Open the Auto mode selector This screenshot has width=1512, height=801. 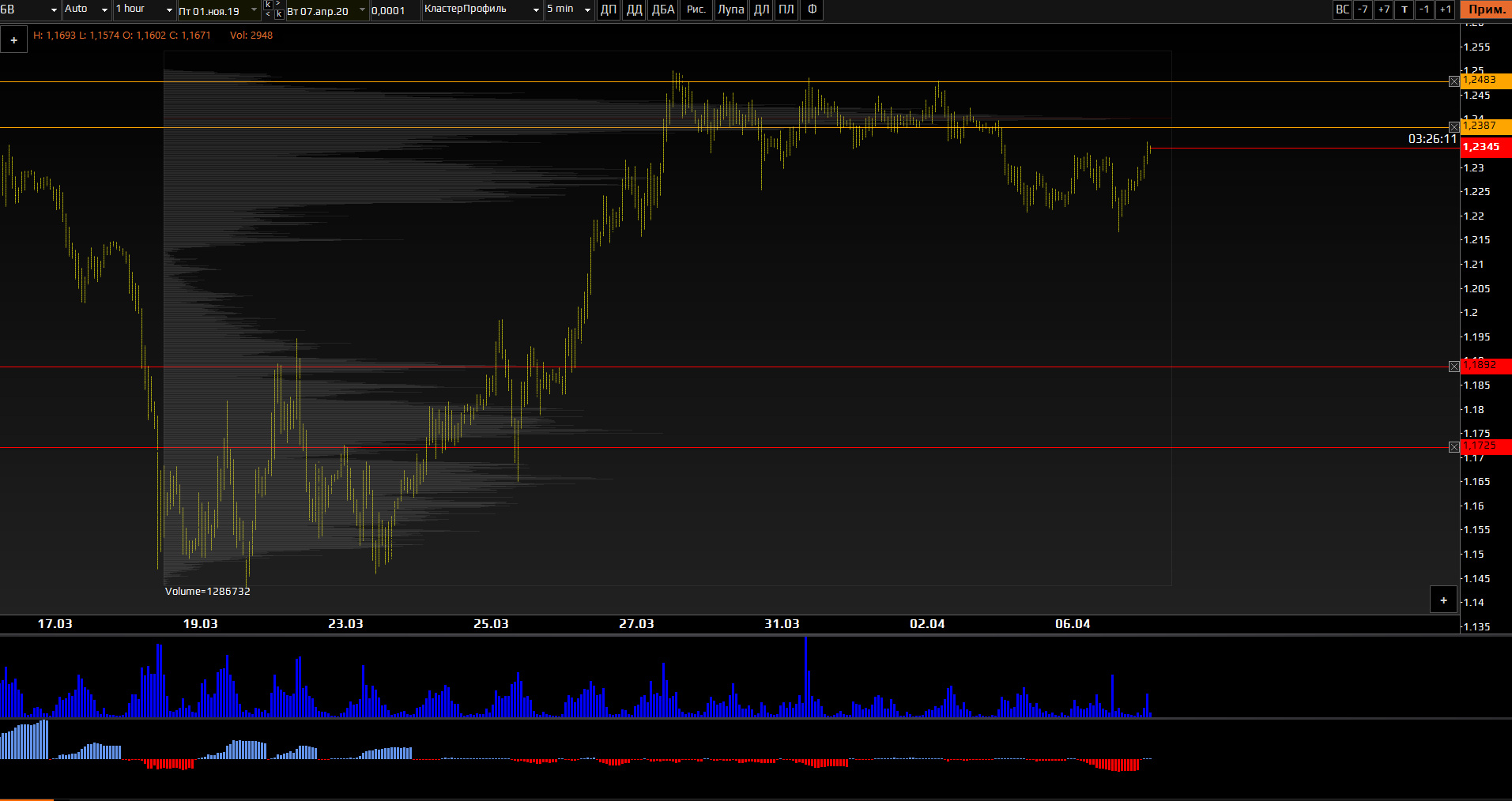(86, 9)
